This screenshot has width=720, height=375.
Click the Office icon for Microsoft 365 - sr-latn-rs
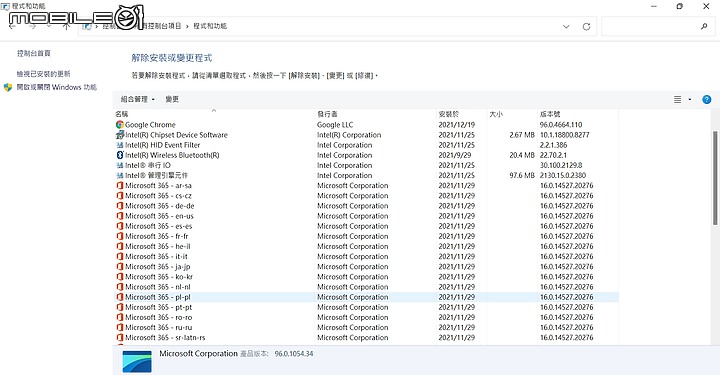[120, 337]
